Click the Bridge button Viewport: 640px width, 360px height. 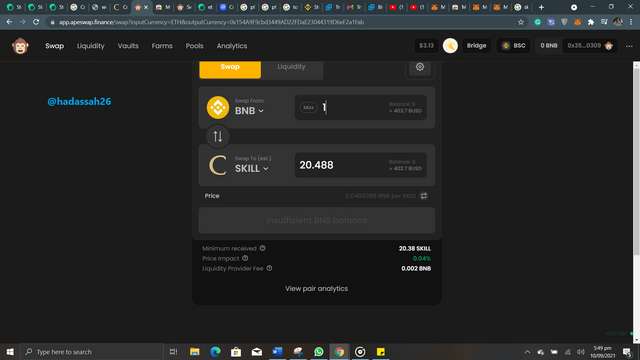pos(476,46)
